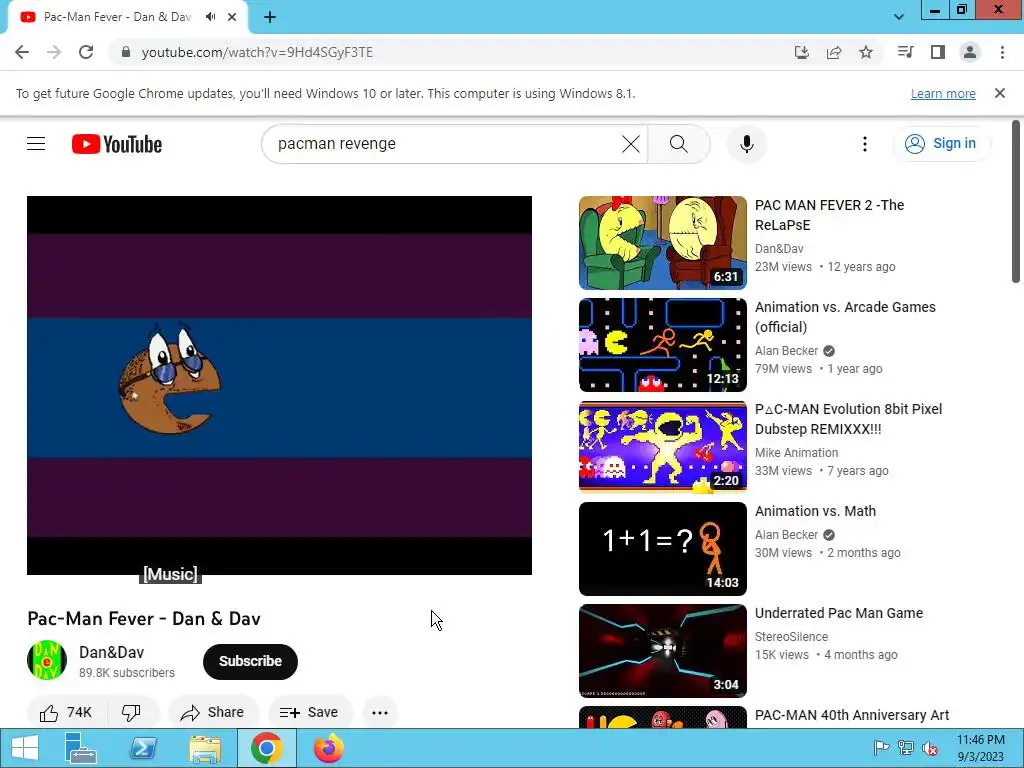The height and width of the screenshot is (768, 1024).
Task: Like the video with thumbs up
Action: click(65, 712)
